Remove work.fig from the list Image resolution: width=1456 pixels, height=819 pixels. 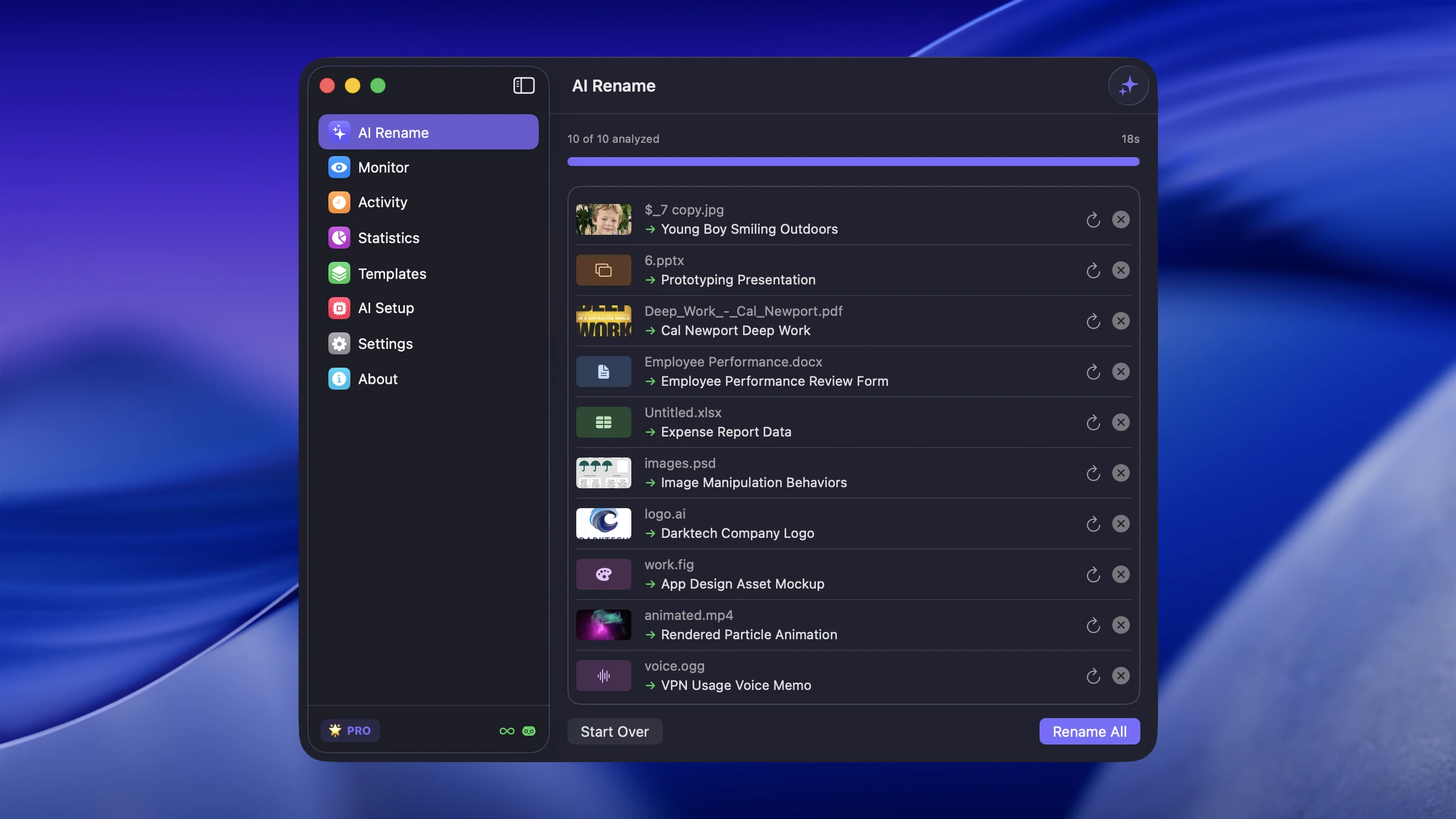coord(1120,574)
